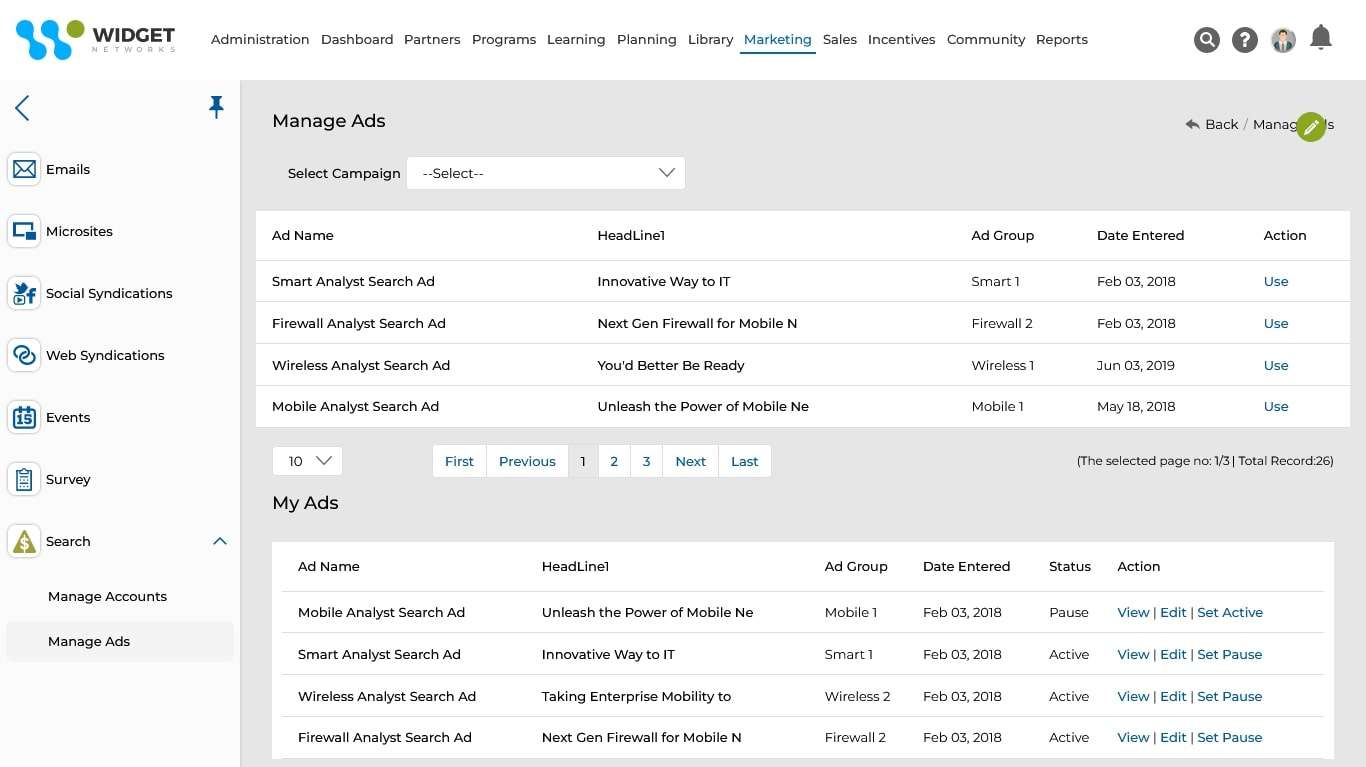Open the Select Campaign dropdown

point(545,172)
